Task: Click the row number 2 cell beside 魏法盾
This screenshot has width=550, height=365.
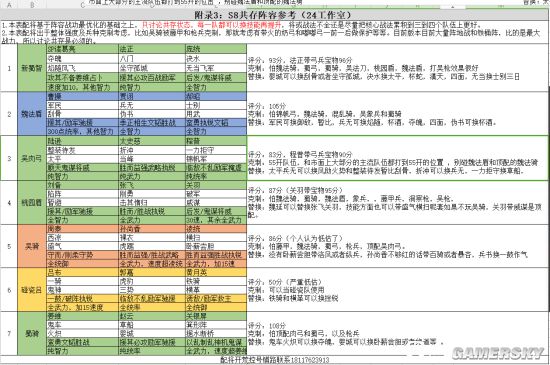Action: pyautogui.click(x=9, y=114)
